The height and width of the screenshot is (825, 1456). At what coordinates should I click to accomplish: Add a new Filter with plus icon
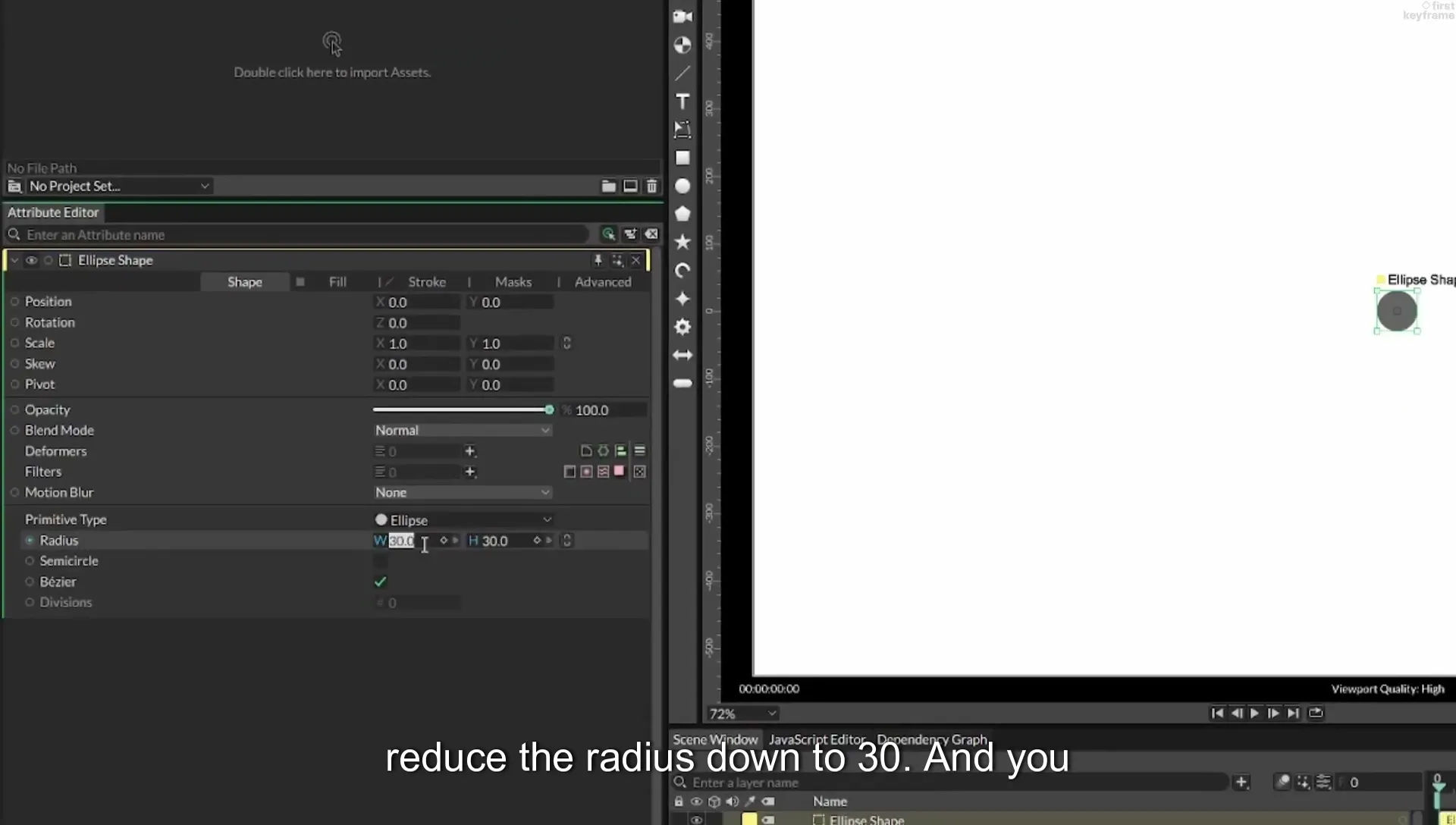[x=470, y=472]
